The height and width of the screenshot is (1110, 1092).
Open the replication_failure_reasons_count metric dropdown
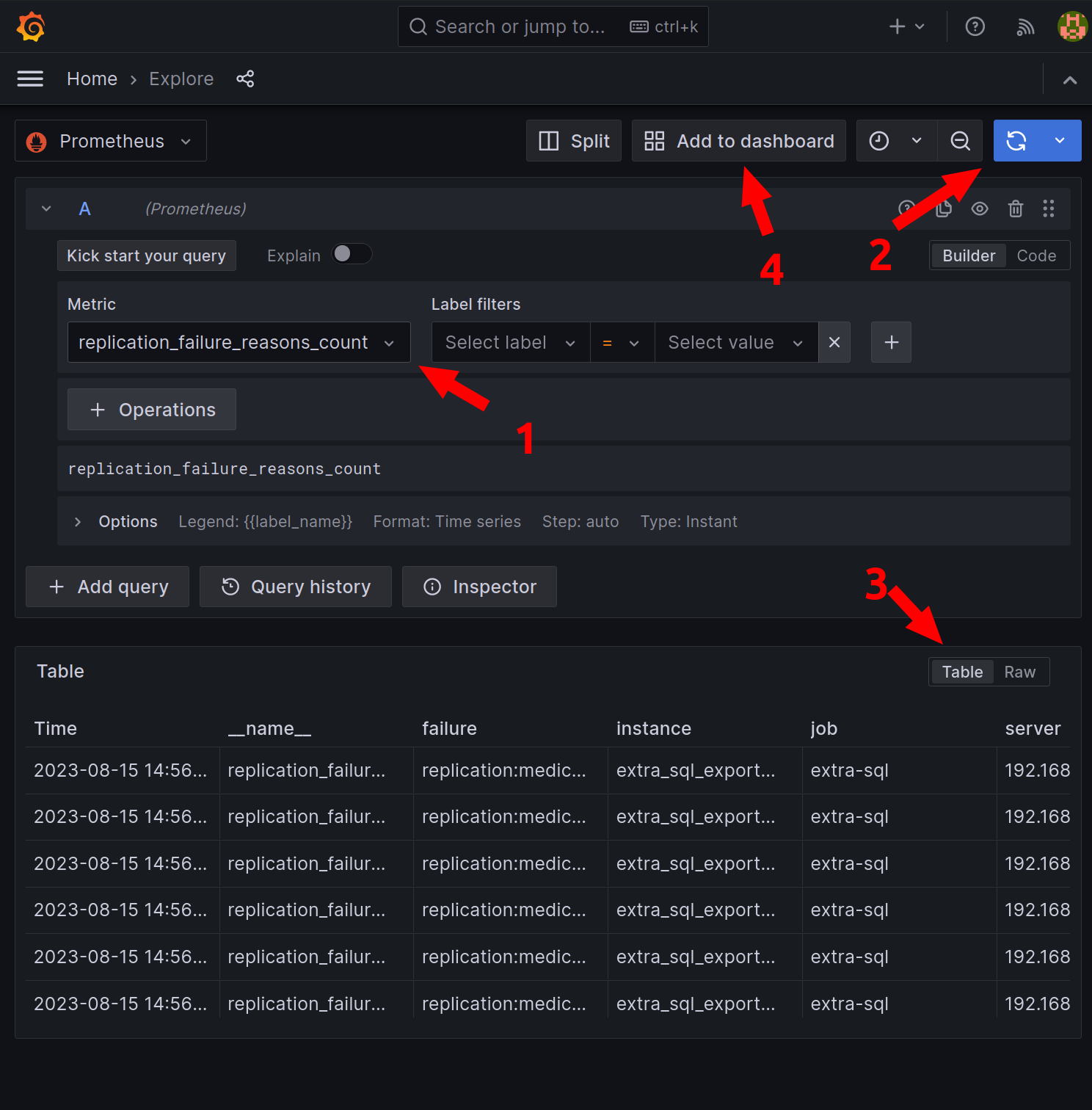(239, 342)
